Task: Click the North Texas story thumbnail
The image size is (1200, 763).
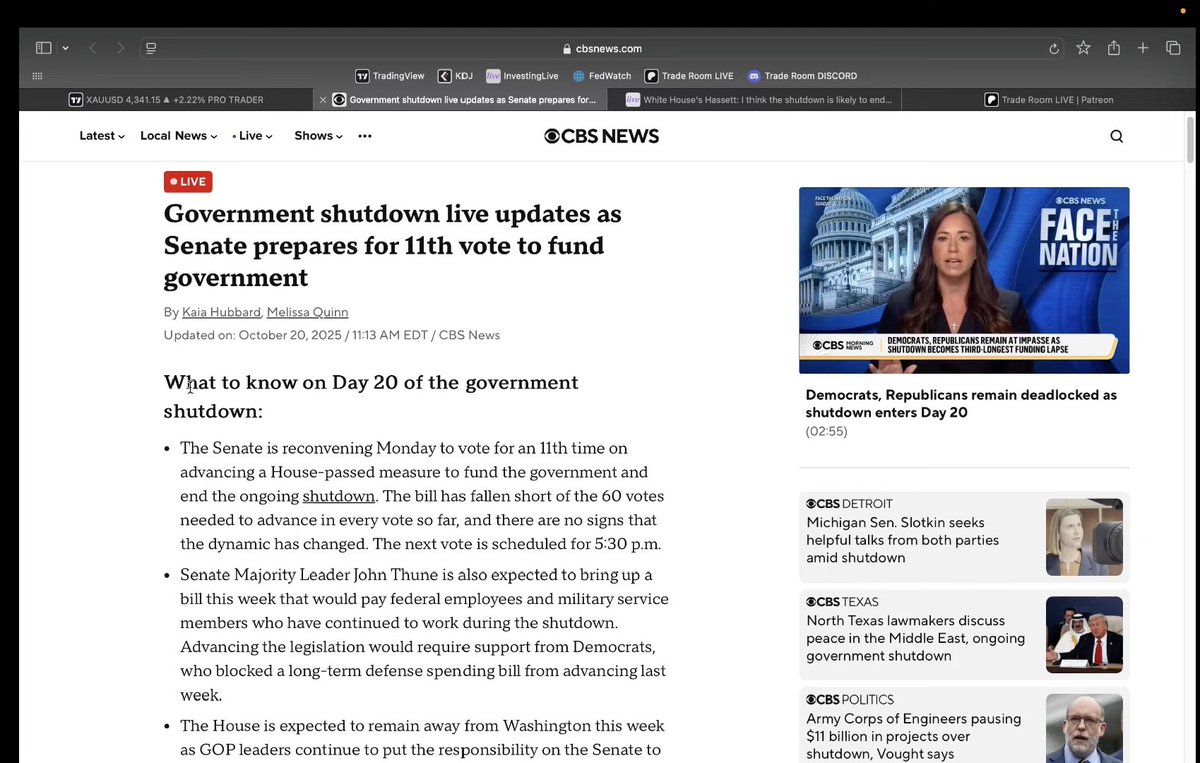Action: (x=1084, y=635)
